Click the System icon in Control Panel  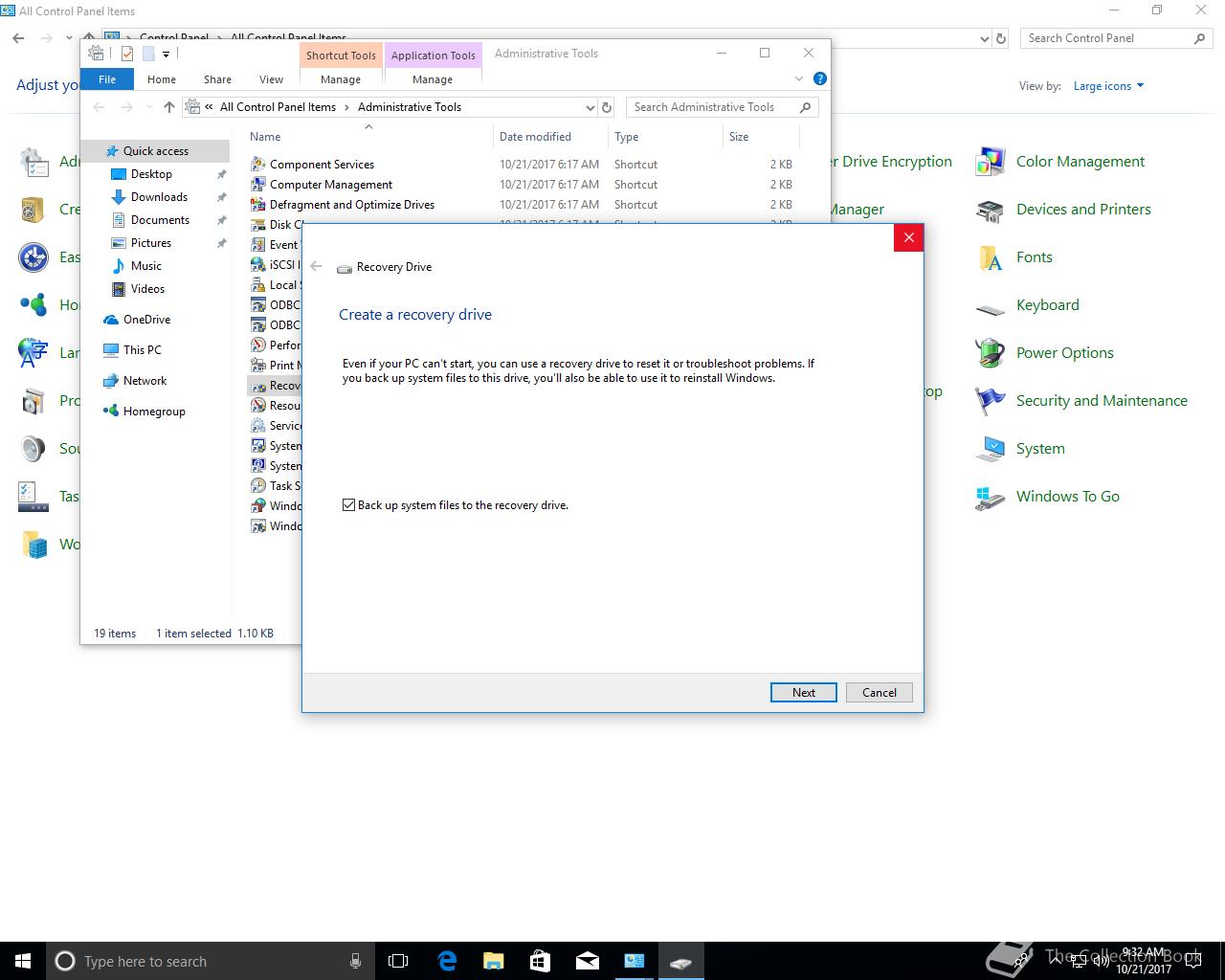coord(990,449)
